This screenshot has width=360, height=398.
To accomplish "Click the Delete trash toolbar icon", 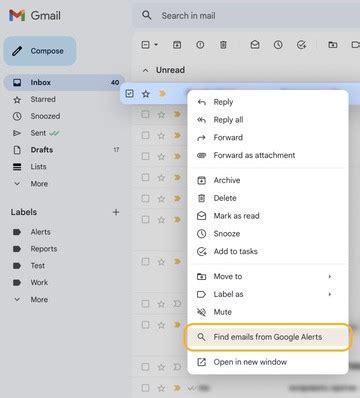I will [223, 45].
